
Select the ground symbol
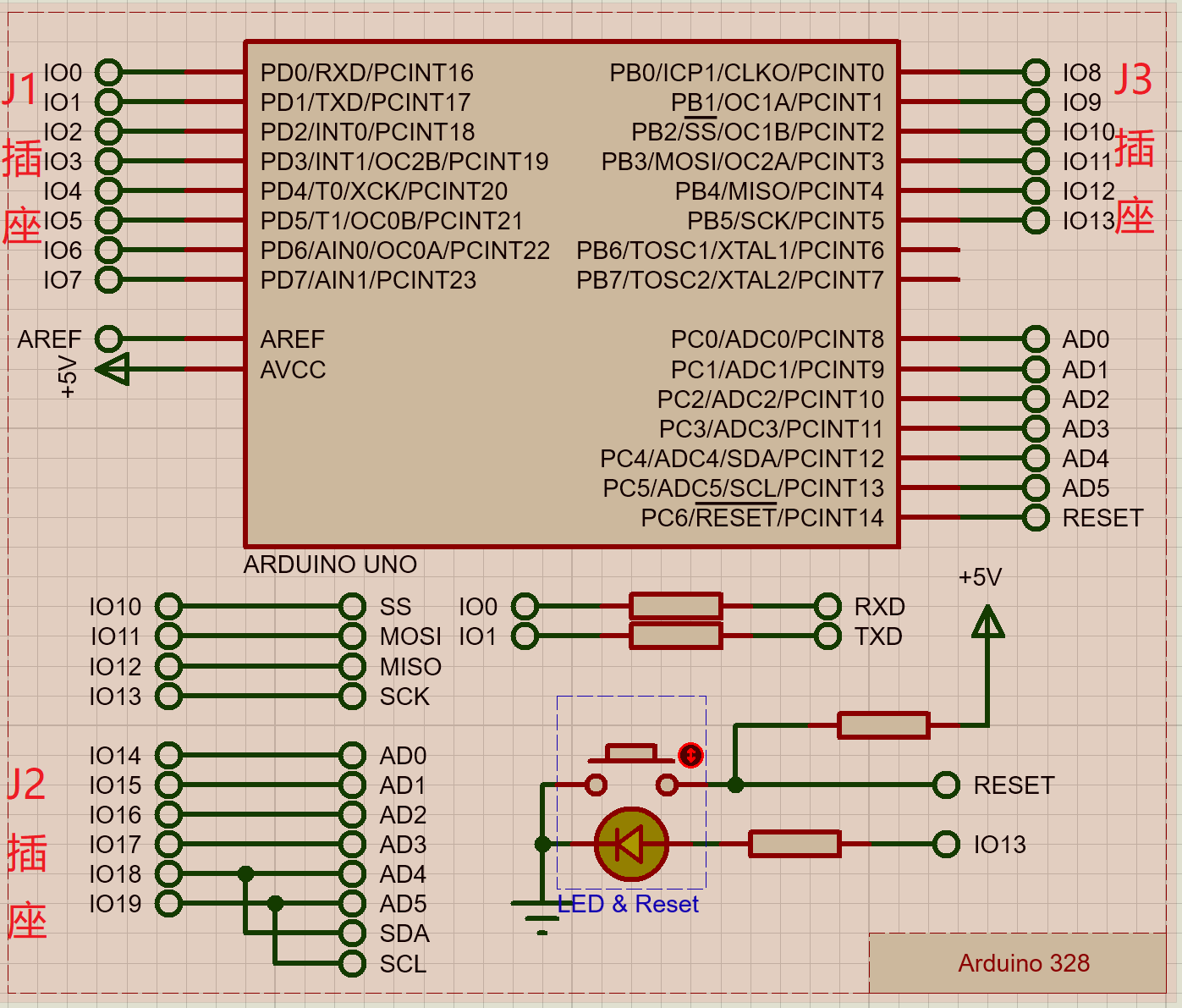542,917
